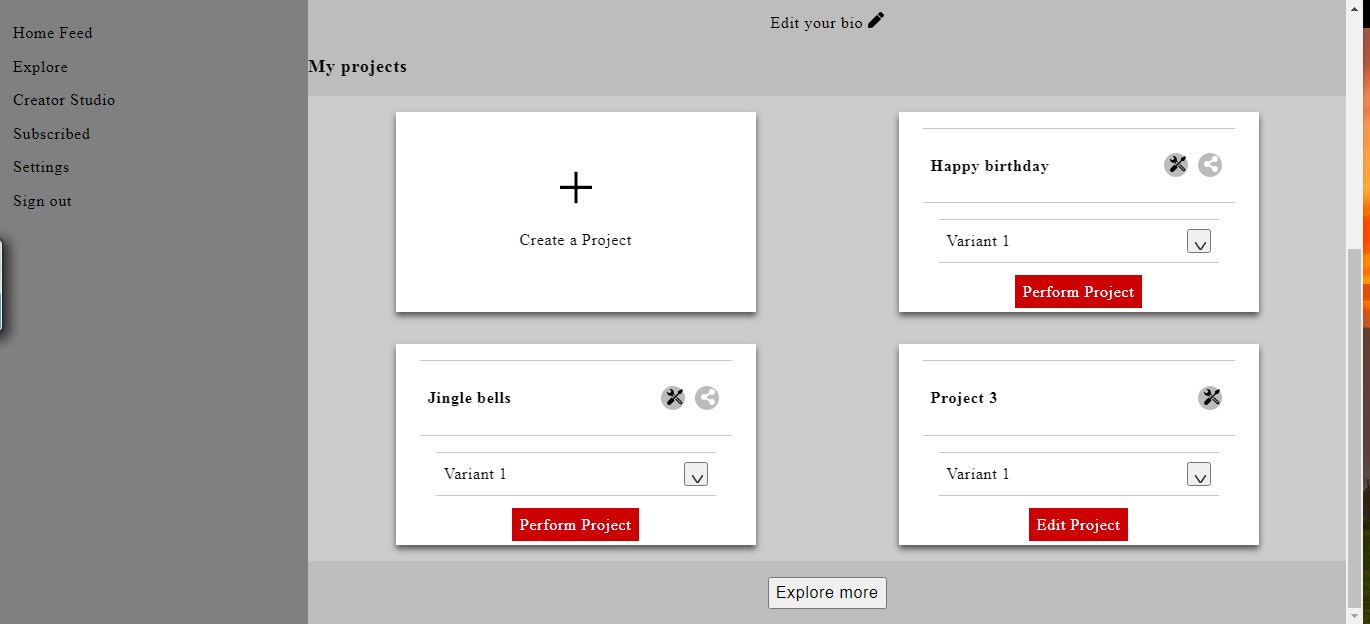1370x624 pixels.
Task: Click the plus icon to create project
Action: tap(576, 187)
